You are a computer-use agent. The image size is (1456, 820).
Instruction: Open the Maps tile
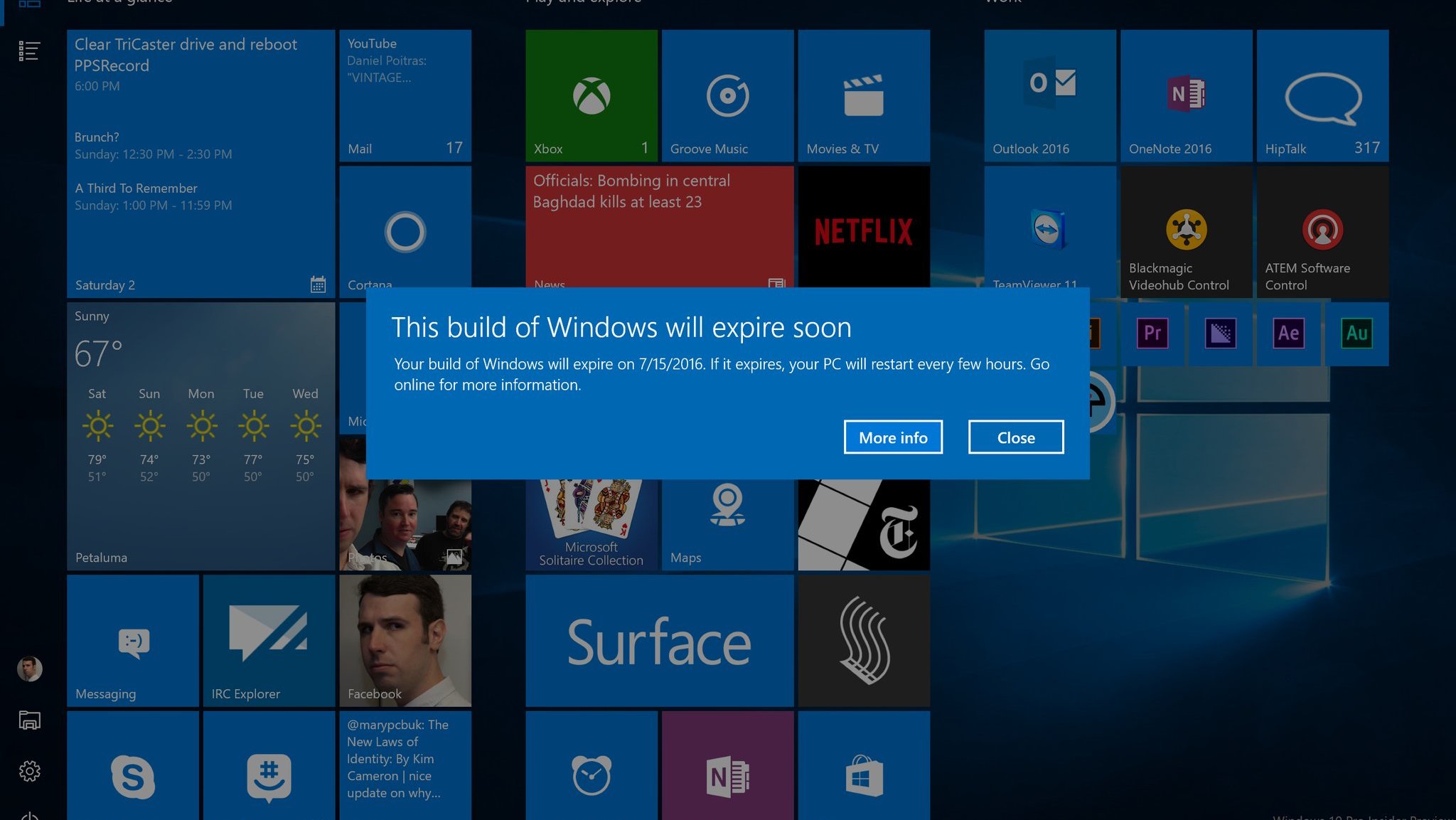[727, 525]
